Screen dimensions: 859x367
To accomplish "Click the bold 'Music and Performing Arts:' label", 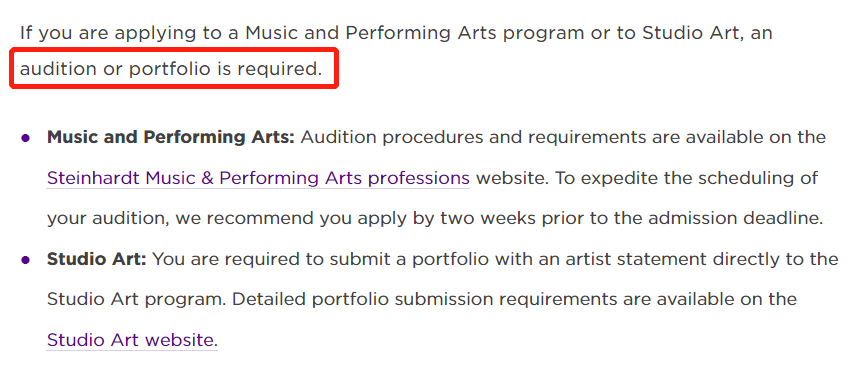I will coord(171,137).
